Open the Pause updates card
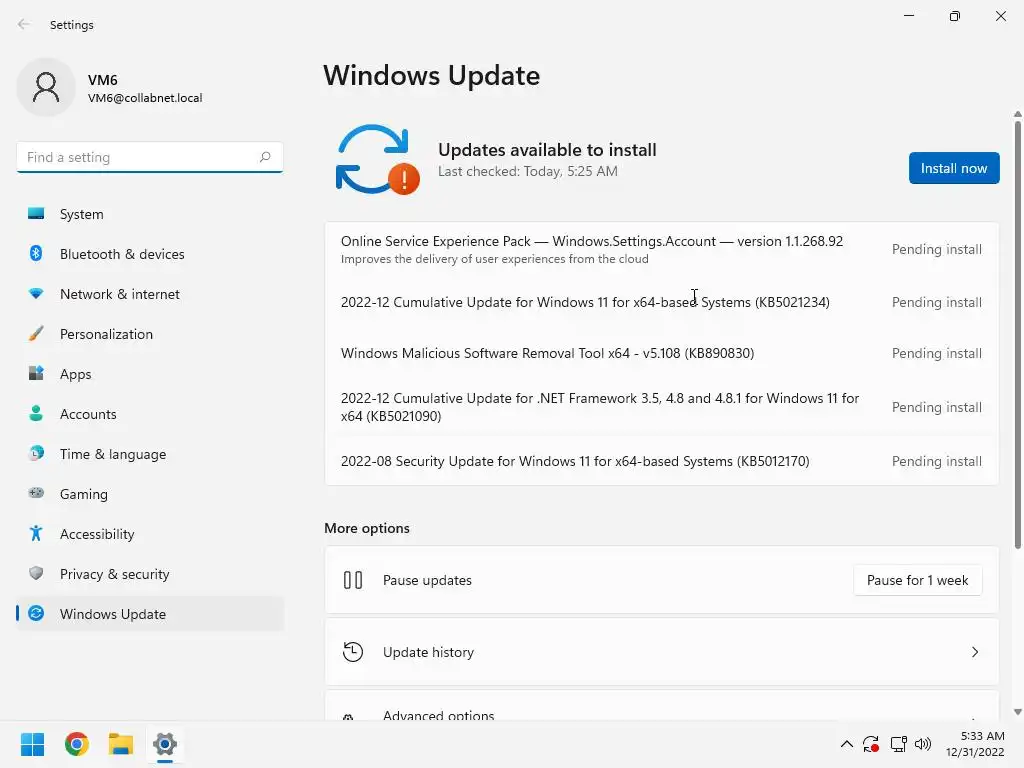This screenshot has width=1024, height=768. click(662, 580)
